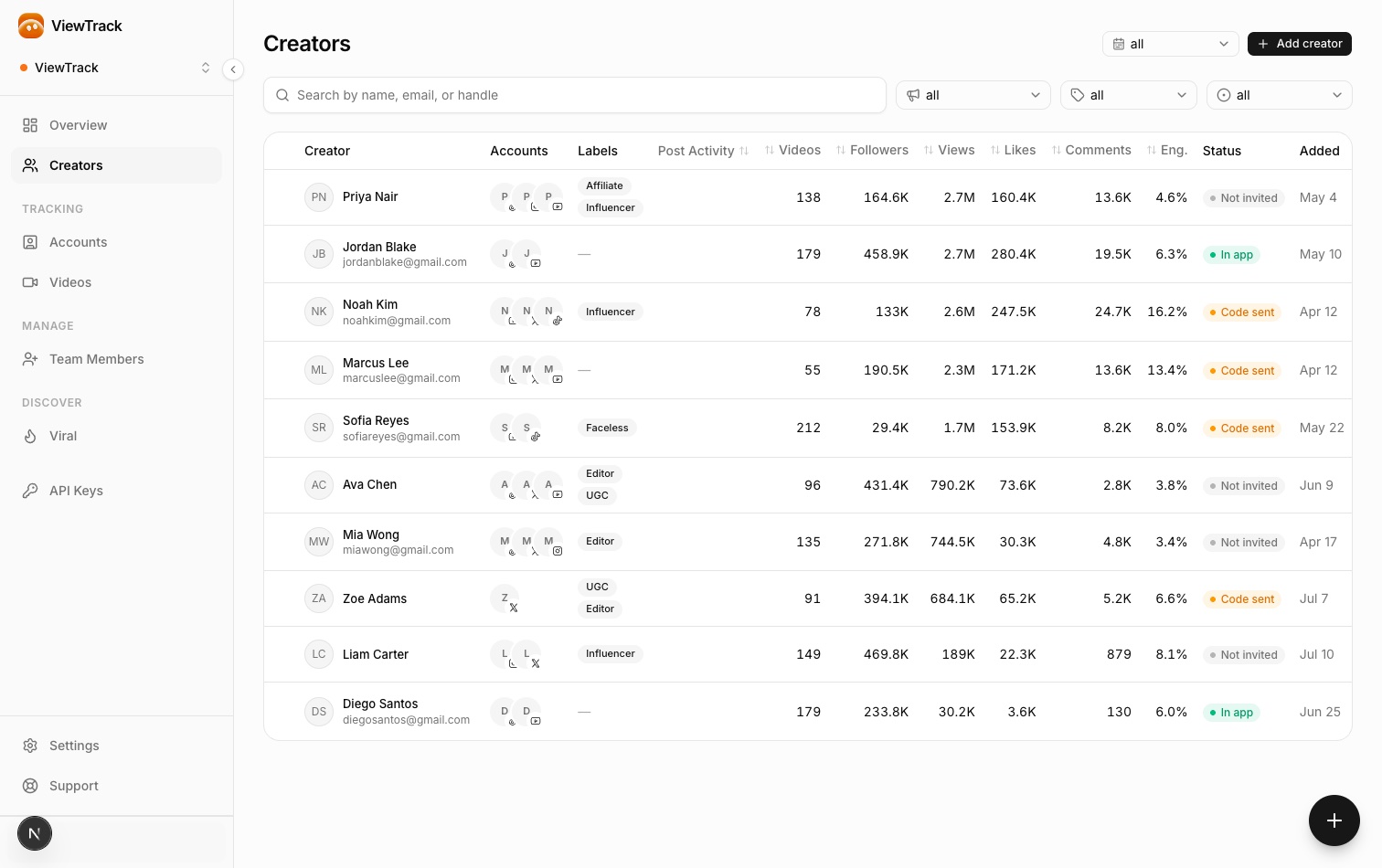
Task: Click the Creators people icon in the sidebar
Action: [x=30, y=165]
